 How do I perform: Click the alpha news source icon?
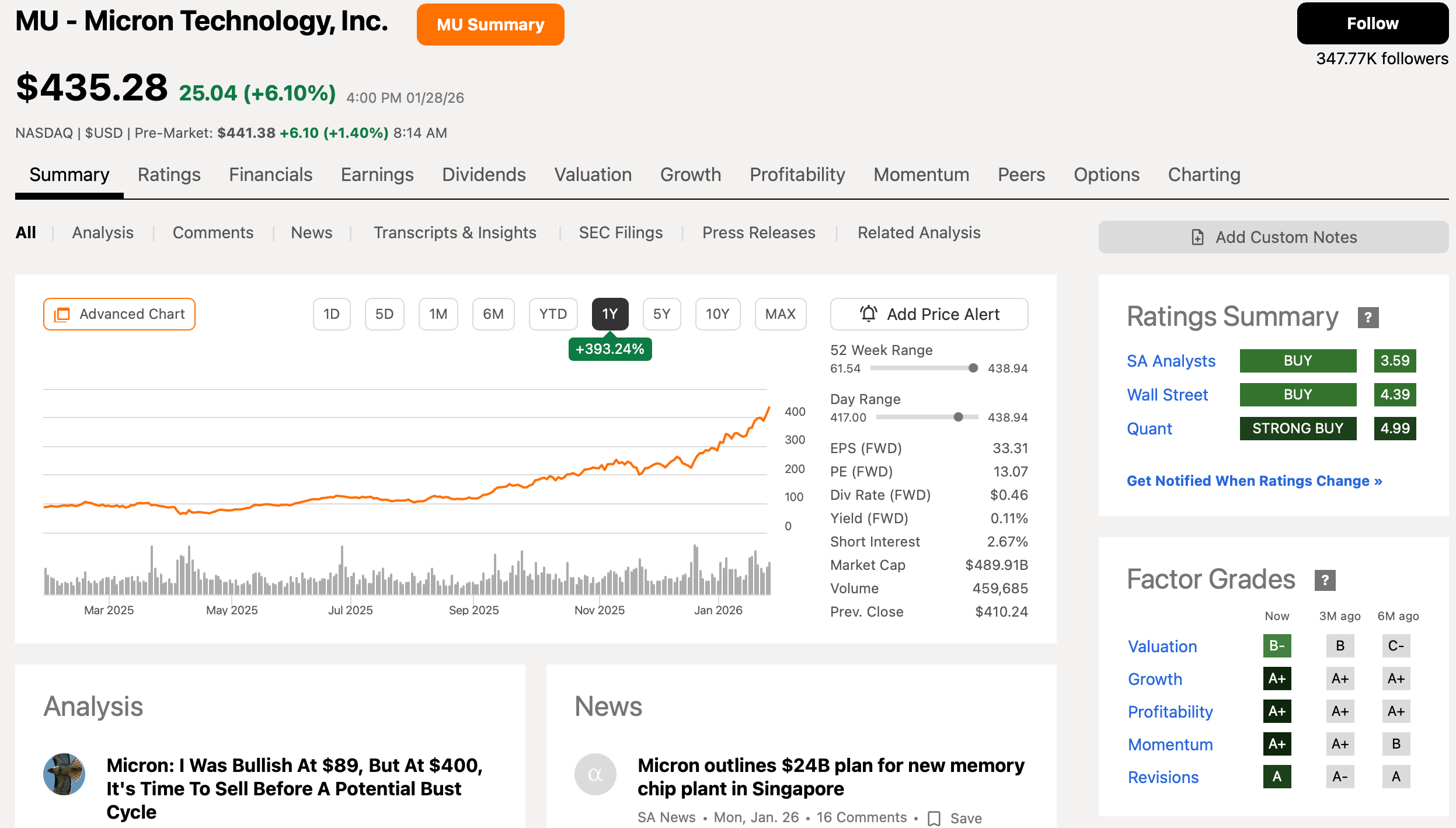pos(595,774)
